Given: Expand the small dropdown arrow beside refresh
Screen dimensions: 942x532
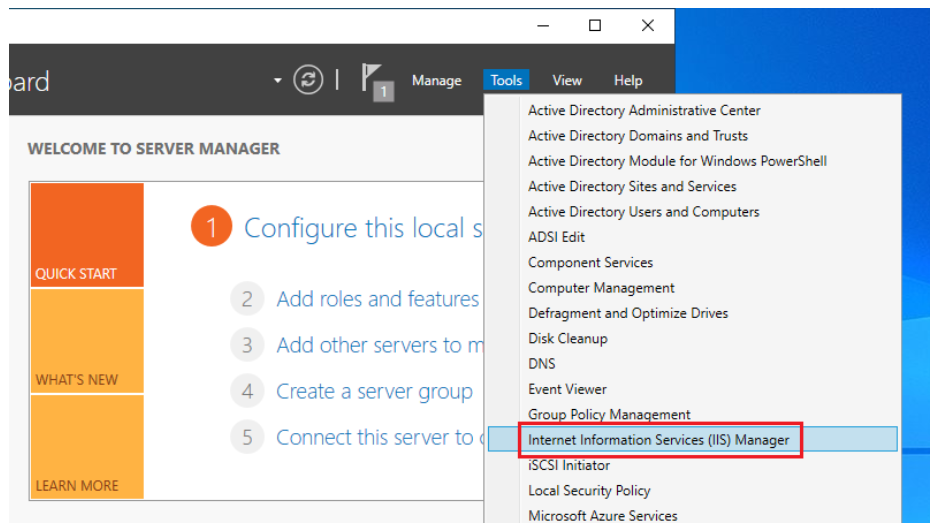Looking at the screenshot, I should (x=278, y=80).
